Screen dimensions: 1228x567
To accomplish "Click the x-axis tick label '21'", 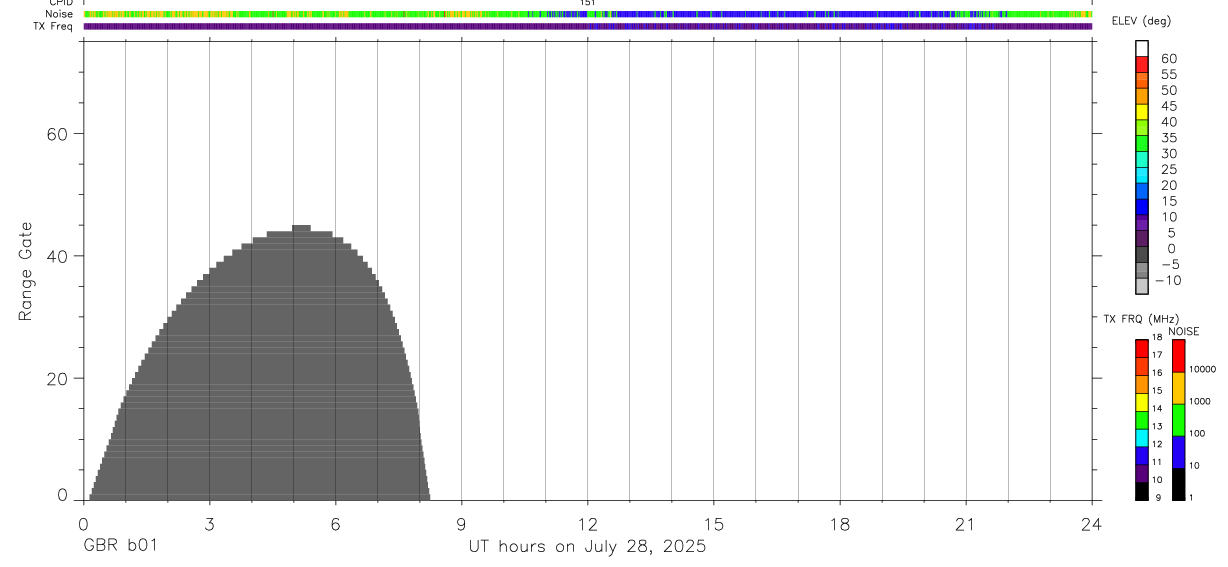I will pyautogui.click(x=965, y=524).
